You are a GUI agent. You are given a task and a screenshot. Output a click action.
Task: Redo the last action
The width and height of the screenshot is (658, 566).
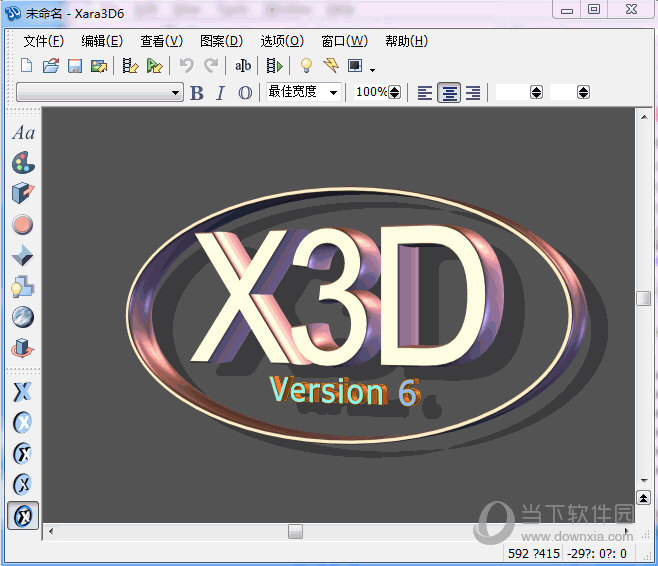point(211,66)
